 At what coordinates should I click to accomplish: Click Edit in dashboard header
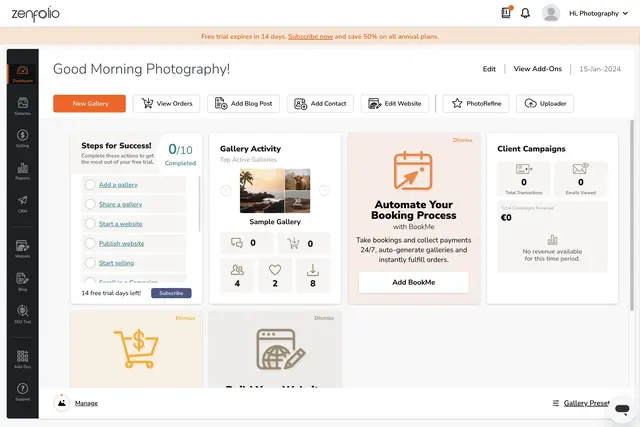pos(489,69)
